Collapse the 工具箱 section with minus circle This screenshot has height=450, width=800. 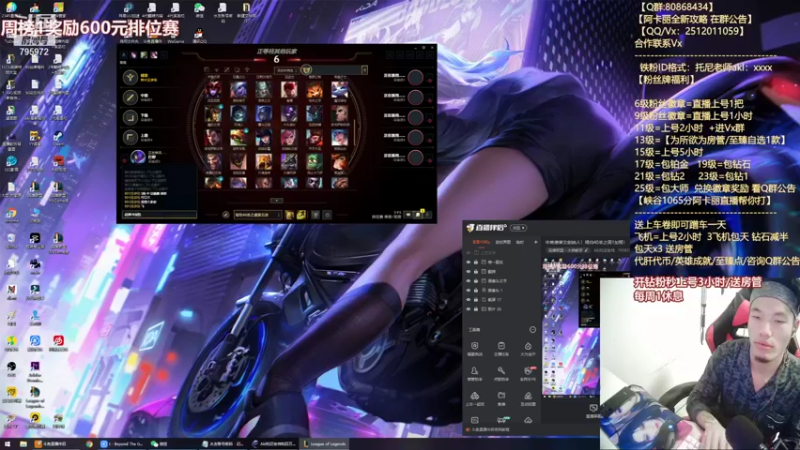point(533,330)
